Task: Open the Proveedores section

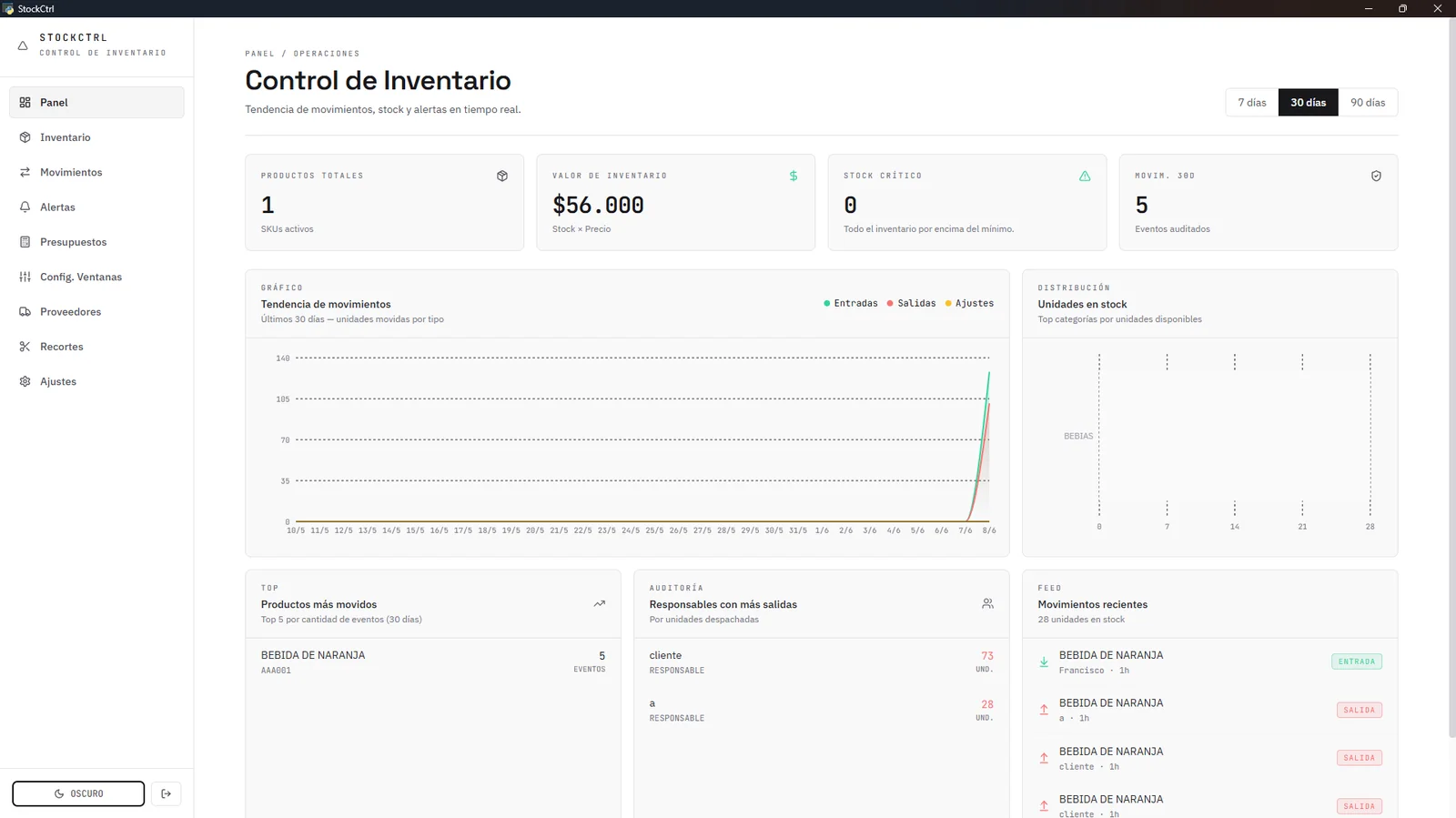Action: pos(96,312)
